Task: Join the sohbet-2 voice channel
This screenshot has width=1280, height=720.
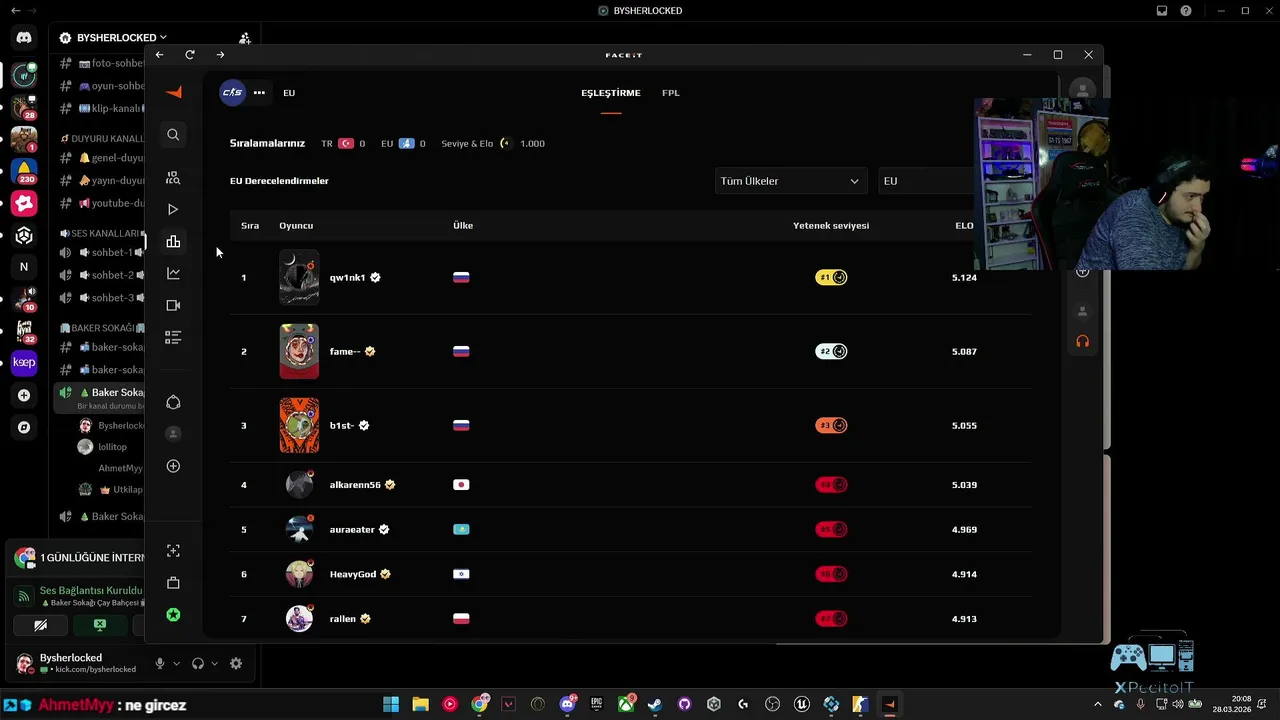Action: (x=100, y=275)
